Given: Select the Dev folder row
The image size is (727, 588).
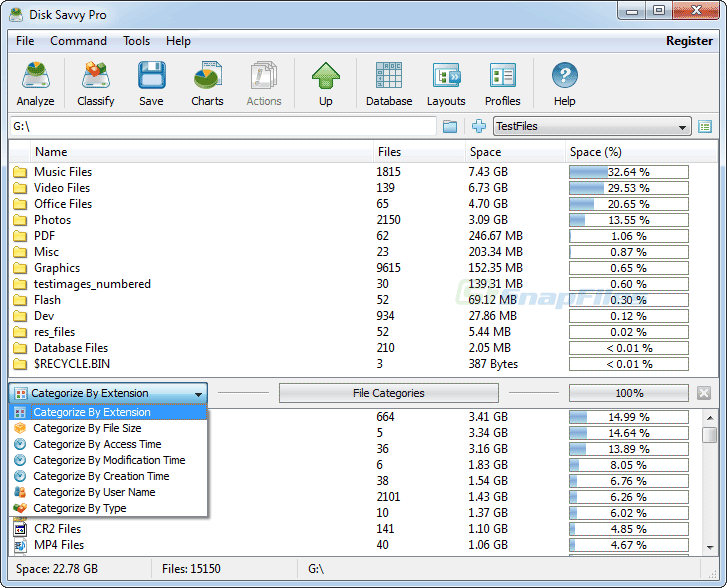Looking at the screenshot, I should (364, 316).
